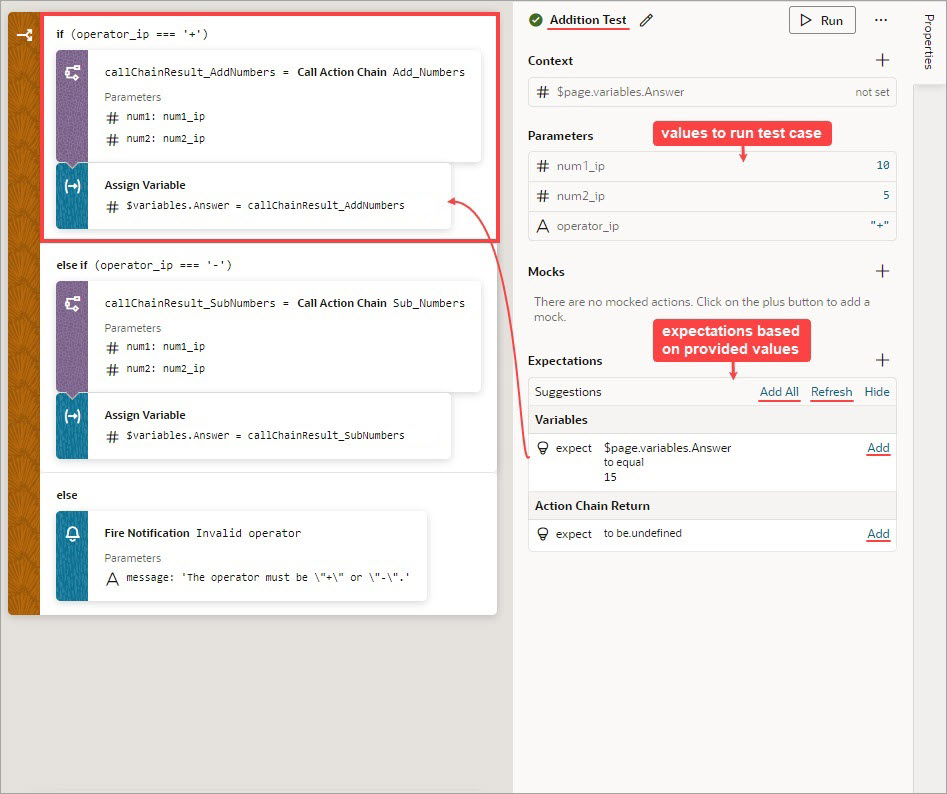This screenshot has height=794, width=947.
Task: Select the Sub_Numbers Call Action Chain icon
Action: point(72,304)
